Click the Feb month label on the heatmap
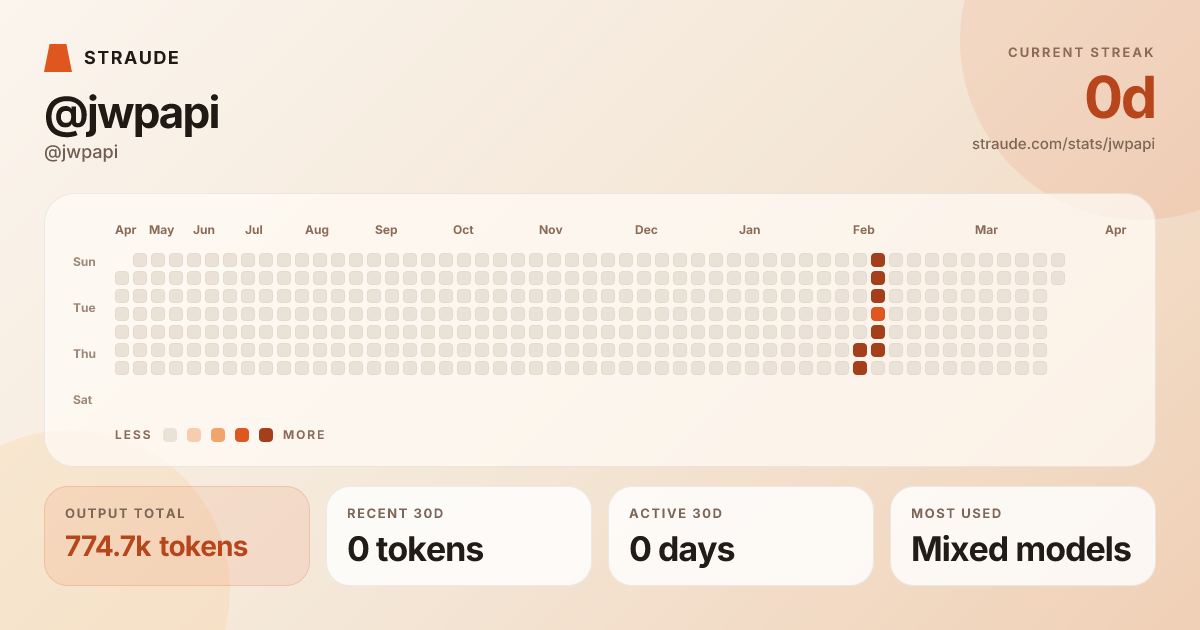This screenshot has height=630, width=1200. pyautogui.click(x=864, y=230)
